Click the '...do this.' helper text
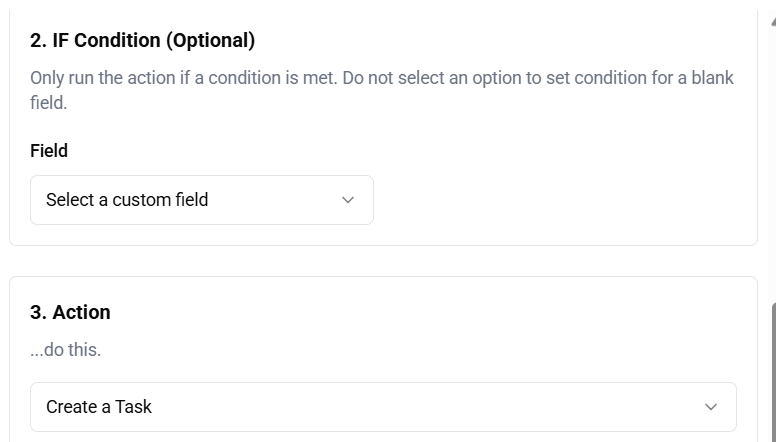The height and width of the screenshot is (442, 776). [65, 350]
